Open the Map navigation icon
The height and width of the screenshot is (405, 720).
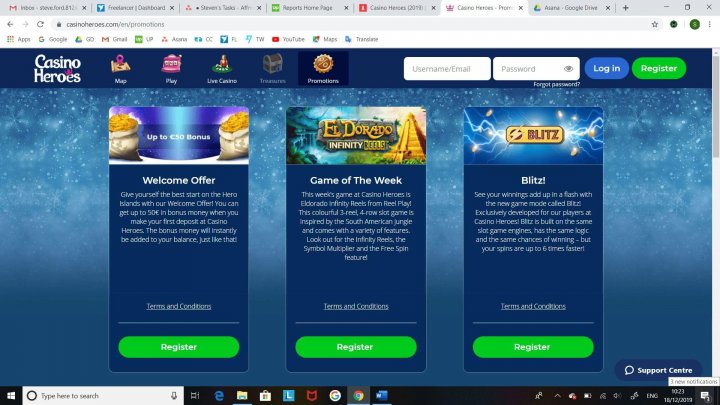tap(120, 64)
